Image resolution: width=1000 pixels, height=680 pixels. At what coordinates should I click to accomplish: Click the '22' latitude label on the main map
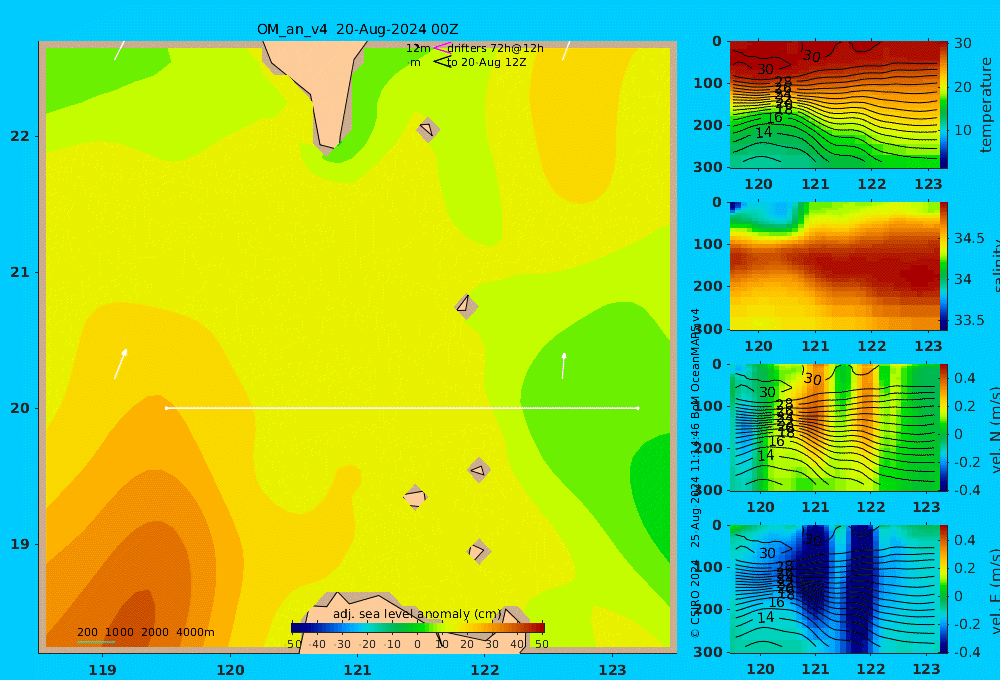pos(20,136)
